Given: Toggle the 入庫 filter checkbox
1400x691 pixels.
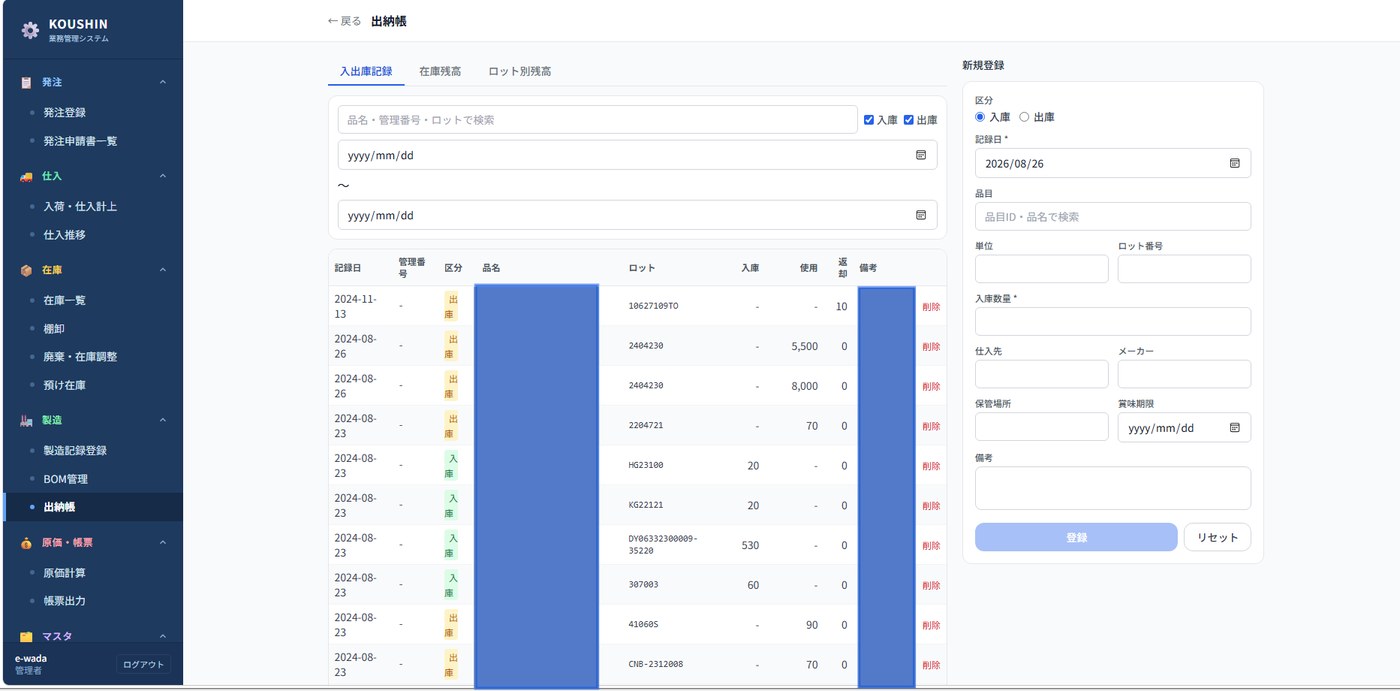Looking at the screenshot, I should (x=869, y=120).
